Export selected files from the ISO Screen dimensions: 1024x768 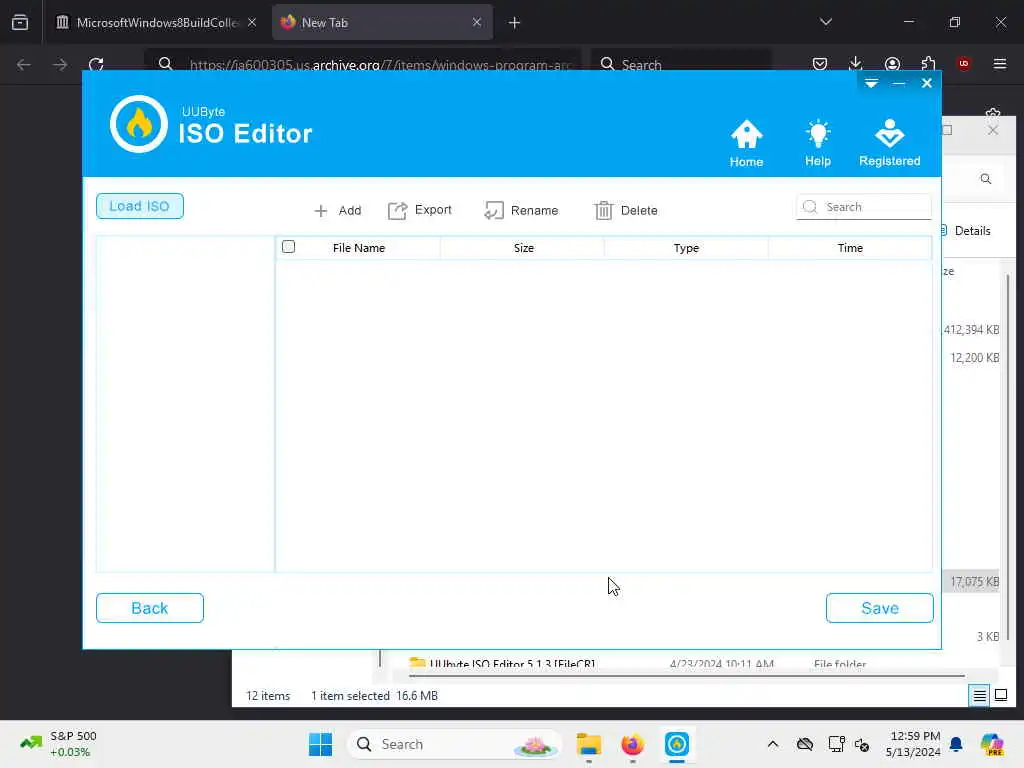419,210
